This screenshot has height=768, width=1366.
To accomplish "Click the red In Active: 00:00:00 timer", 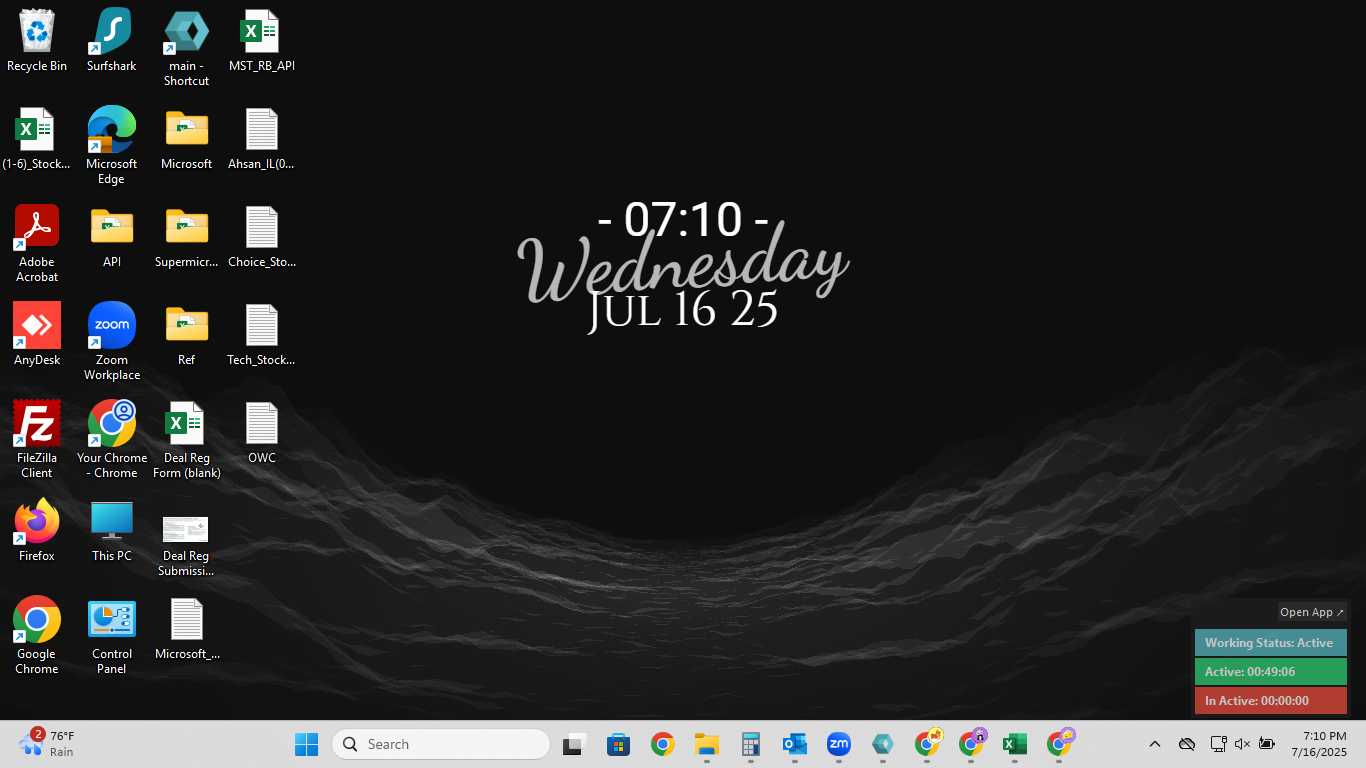I will (1270, 701).
